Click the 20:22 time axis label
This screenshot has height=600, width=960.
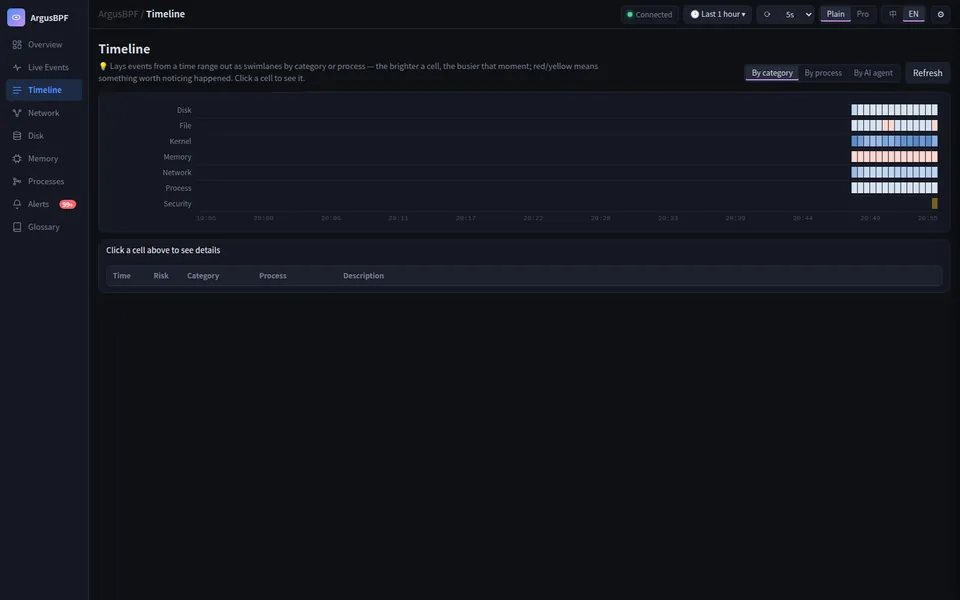[x=533, y=218]
